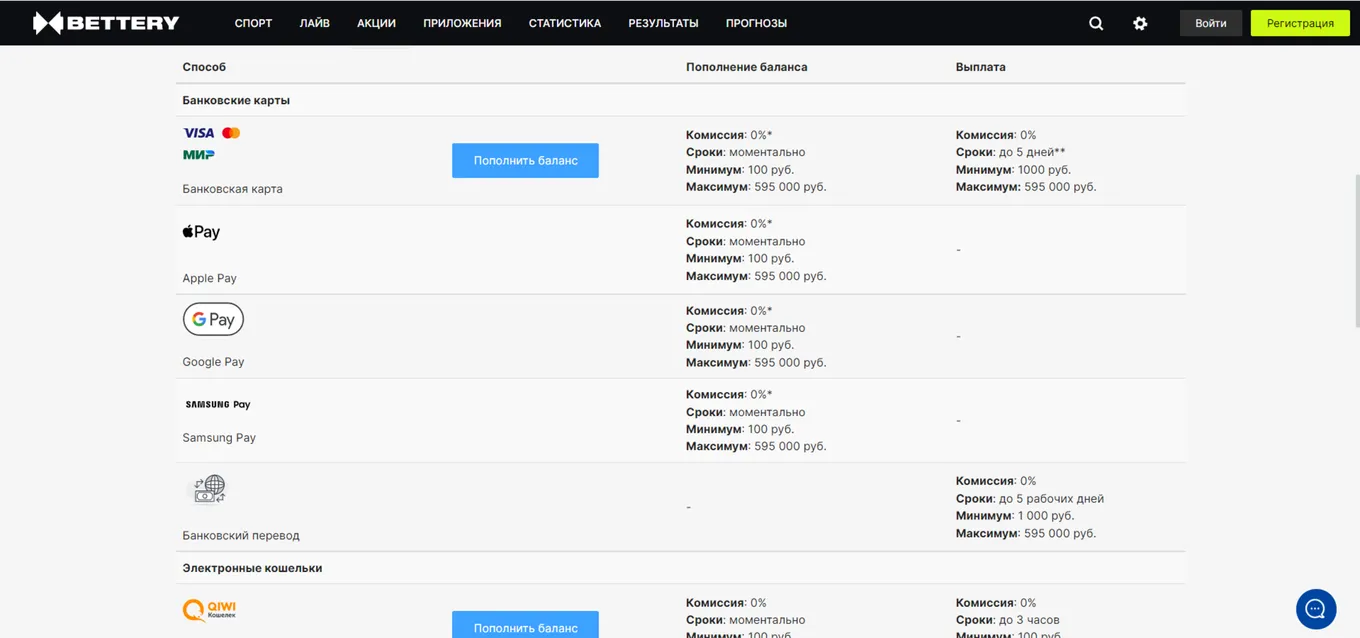The height and width of the screenshot is (638, 1360).
Task: Click Пополнить баланс for bank card
Action: [525, 160]
